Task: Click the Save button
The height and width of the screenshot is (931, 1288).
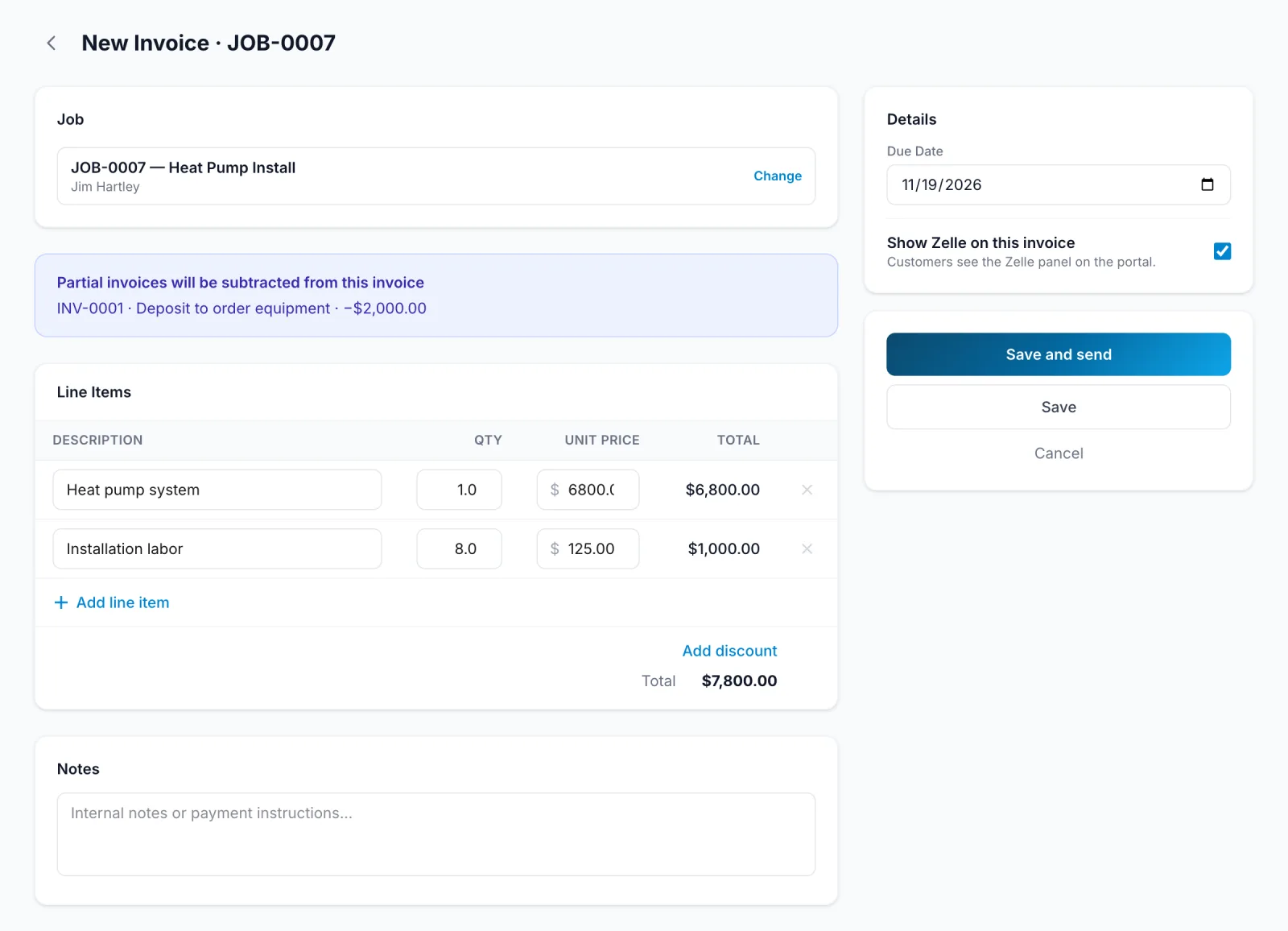Action: click(x=1059, y=407)
